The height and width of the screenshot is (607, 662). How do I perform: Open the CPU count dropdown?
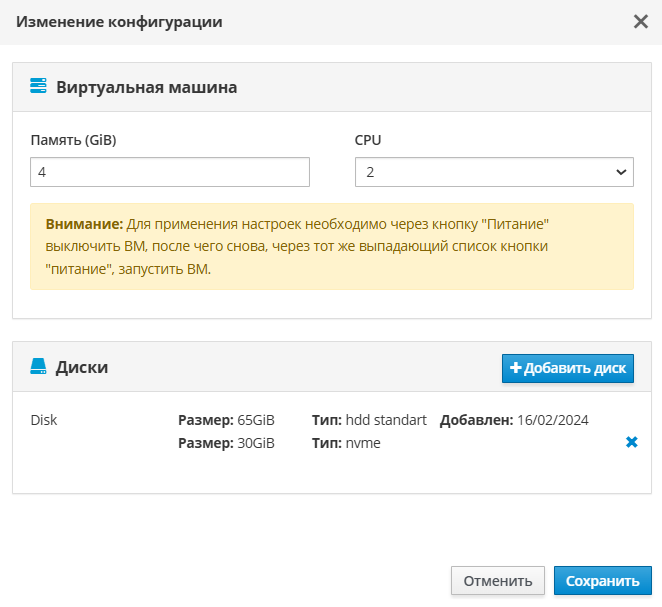tap(494, 172)
